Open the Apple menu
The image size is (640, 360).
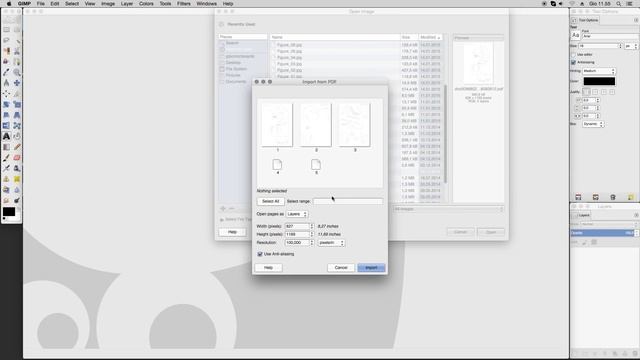click(x=9, y=4)
